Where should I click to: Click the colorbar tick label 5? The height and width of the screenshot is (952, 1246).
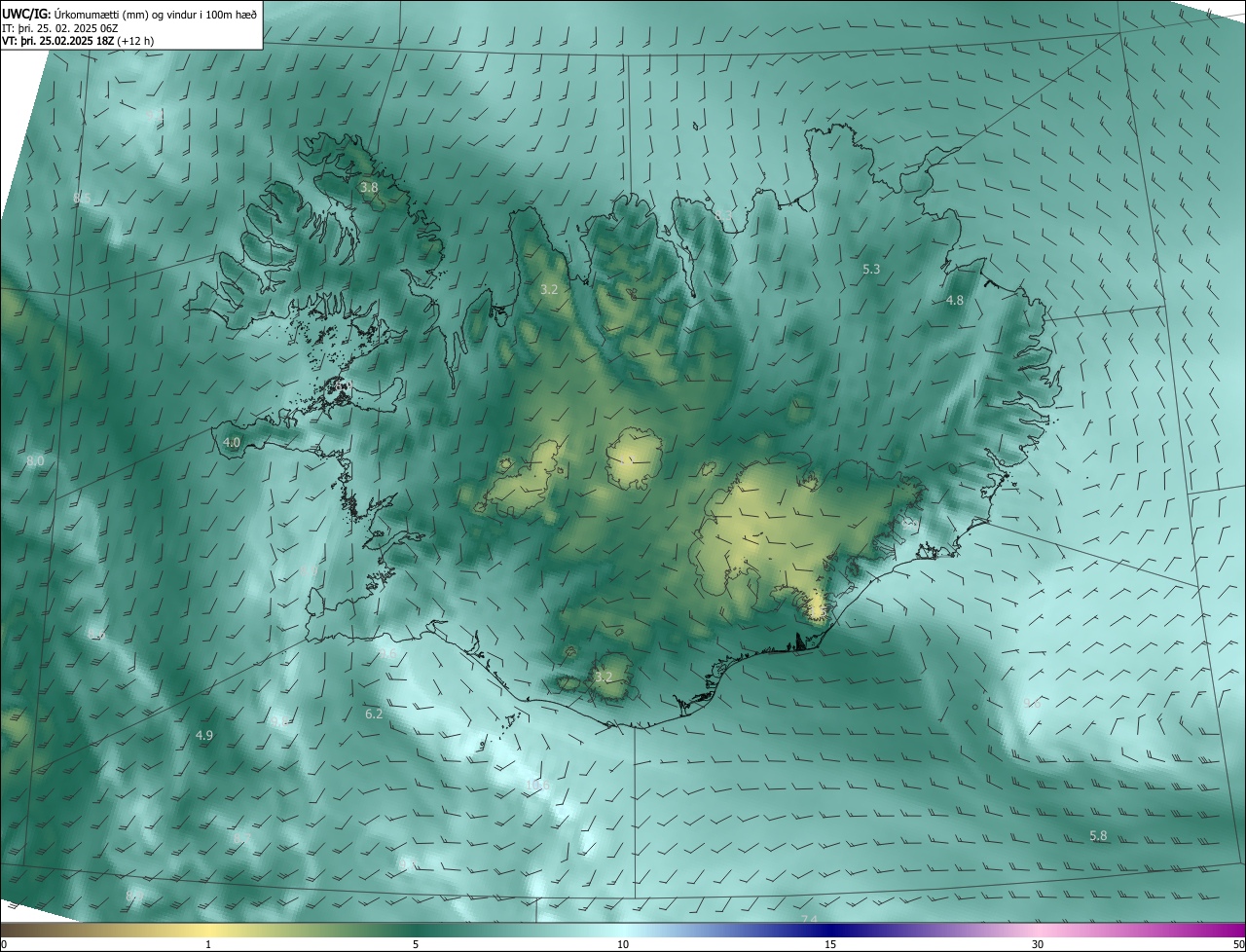[x=416, y=944]
